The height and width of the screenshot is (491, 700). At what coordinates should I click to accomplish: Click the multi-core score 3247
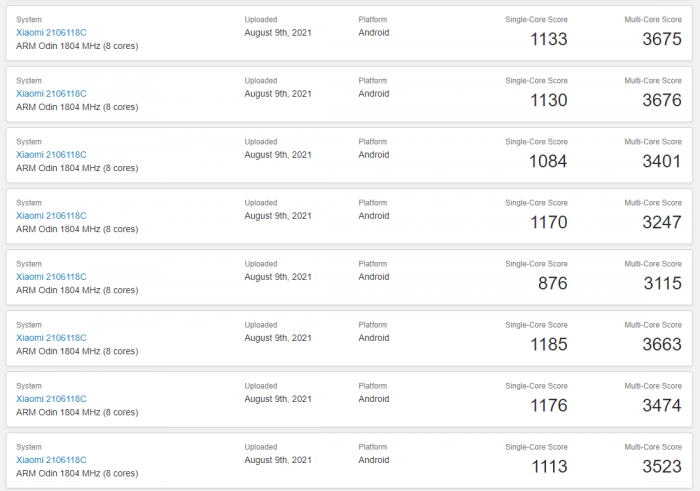click(x=662, y=222)
